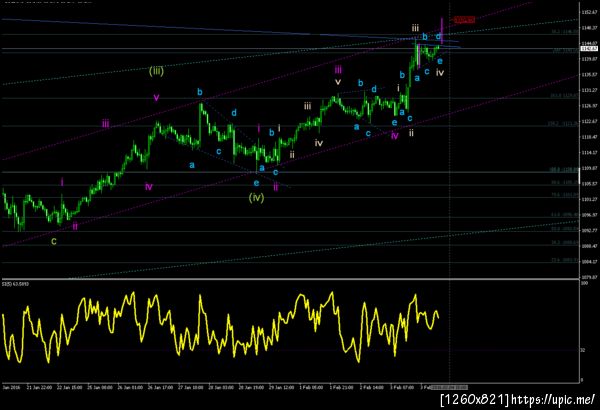Select the olive c wave label
This screenshot has width=600, height=410.
pyautogui.click(x=54, y=241)
